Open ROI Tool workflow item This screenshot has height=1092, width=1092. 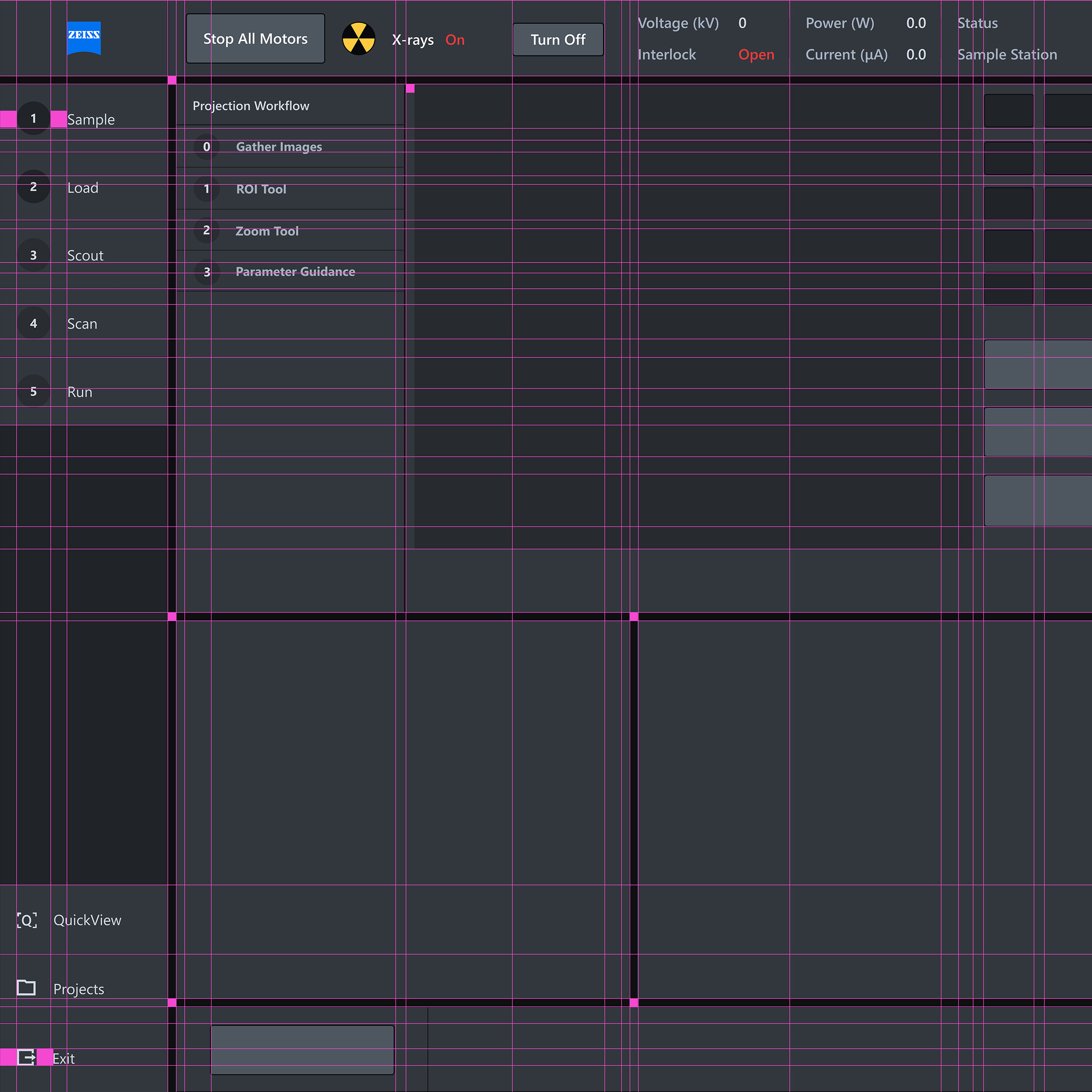[261, 189]
